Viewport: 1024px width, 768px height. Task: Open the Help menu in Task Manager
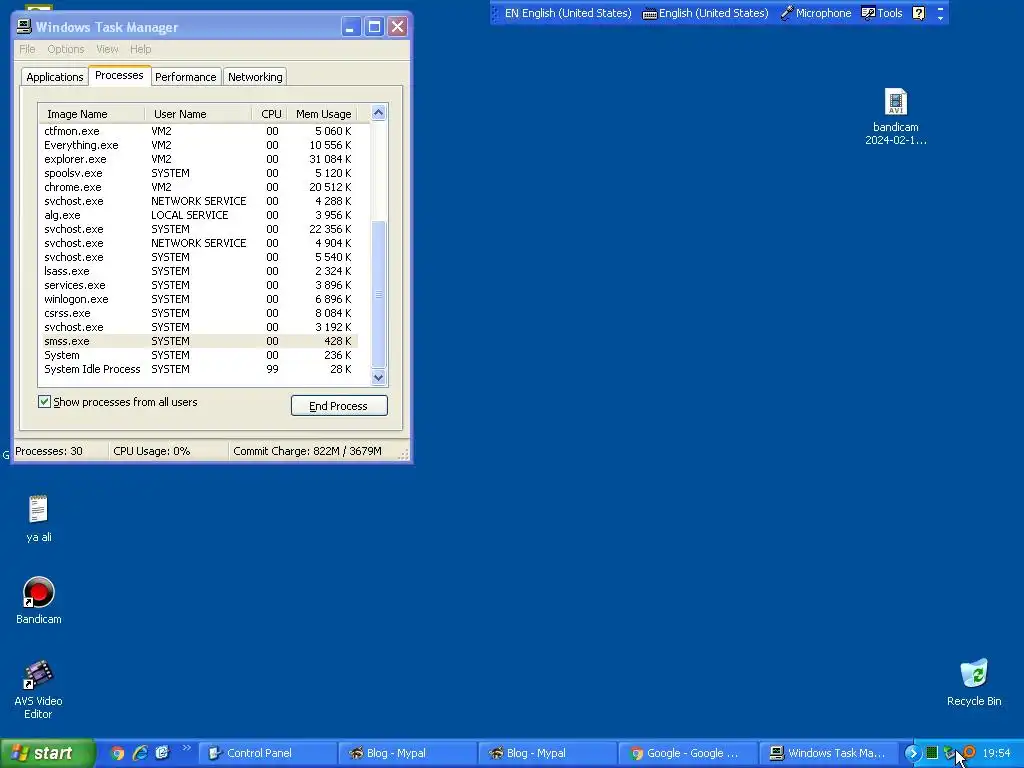(140, 49)
